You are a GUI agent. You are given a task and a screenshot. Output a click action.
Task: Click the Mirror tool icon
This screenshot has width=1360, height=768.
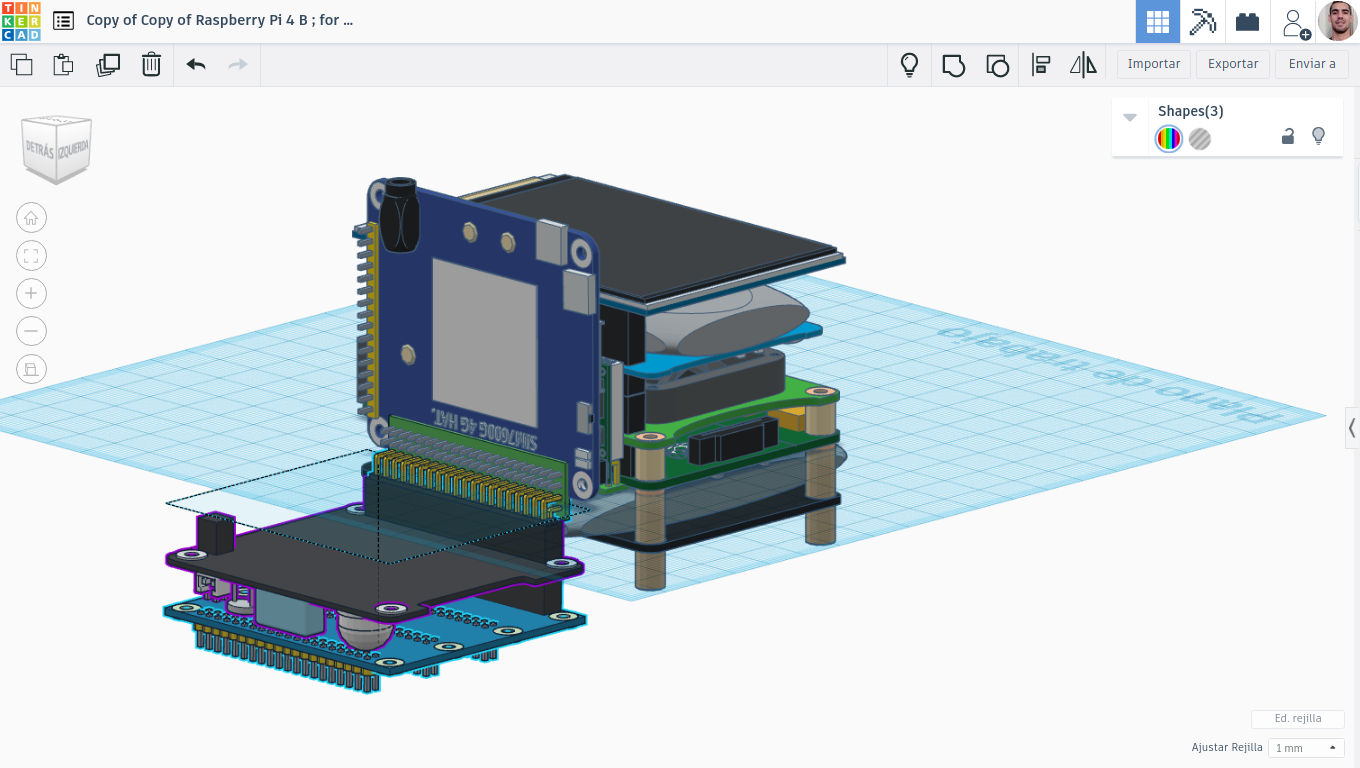[1083, 65]
